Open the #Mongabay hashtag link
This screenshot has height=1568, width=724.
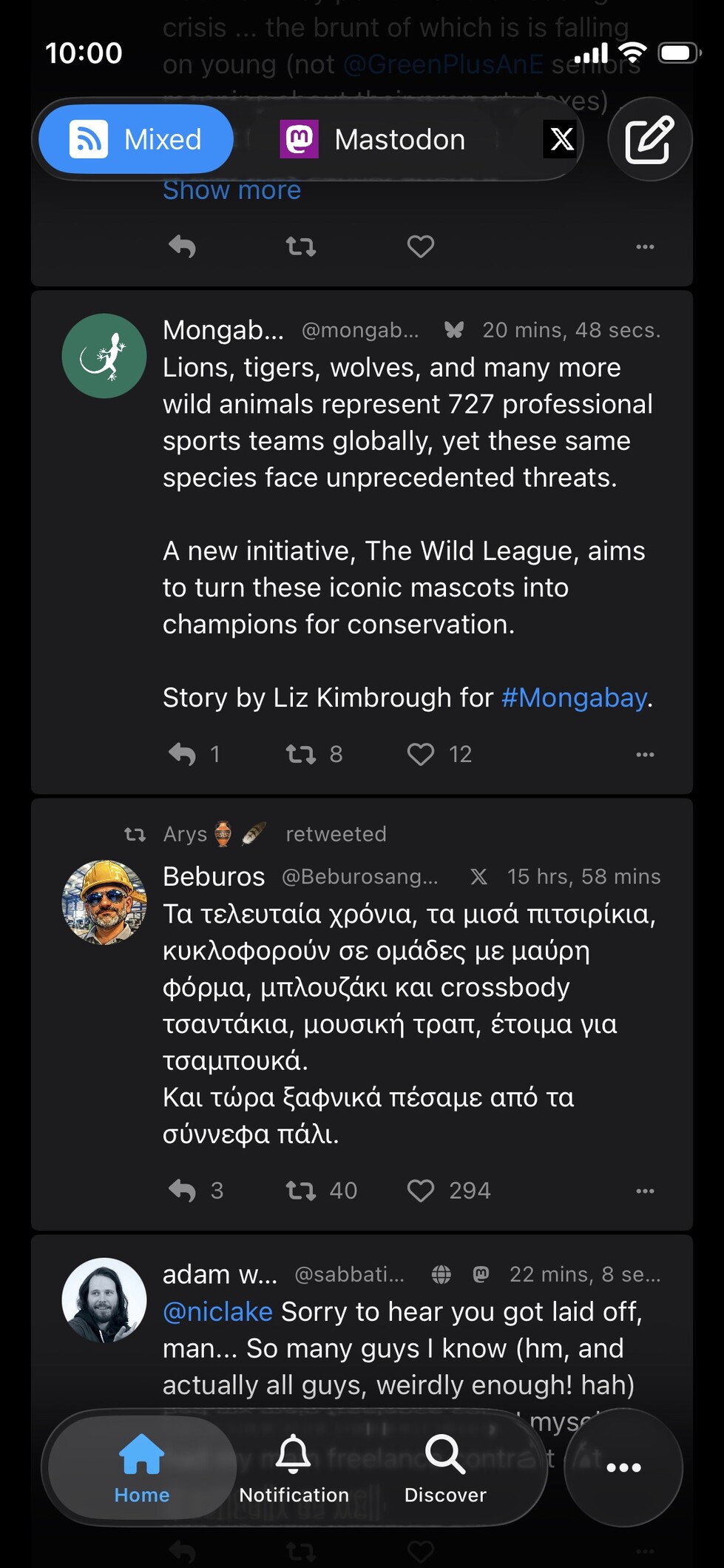(574, 697)
